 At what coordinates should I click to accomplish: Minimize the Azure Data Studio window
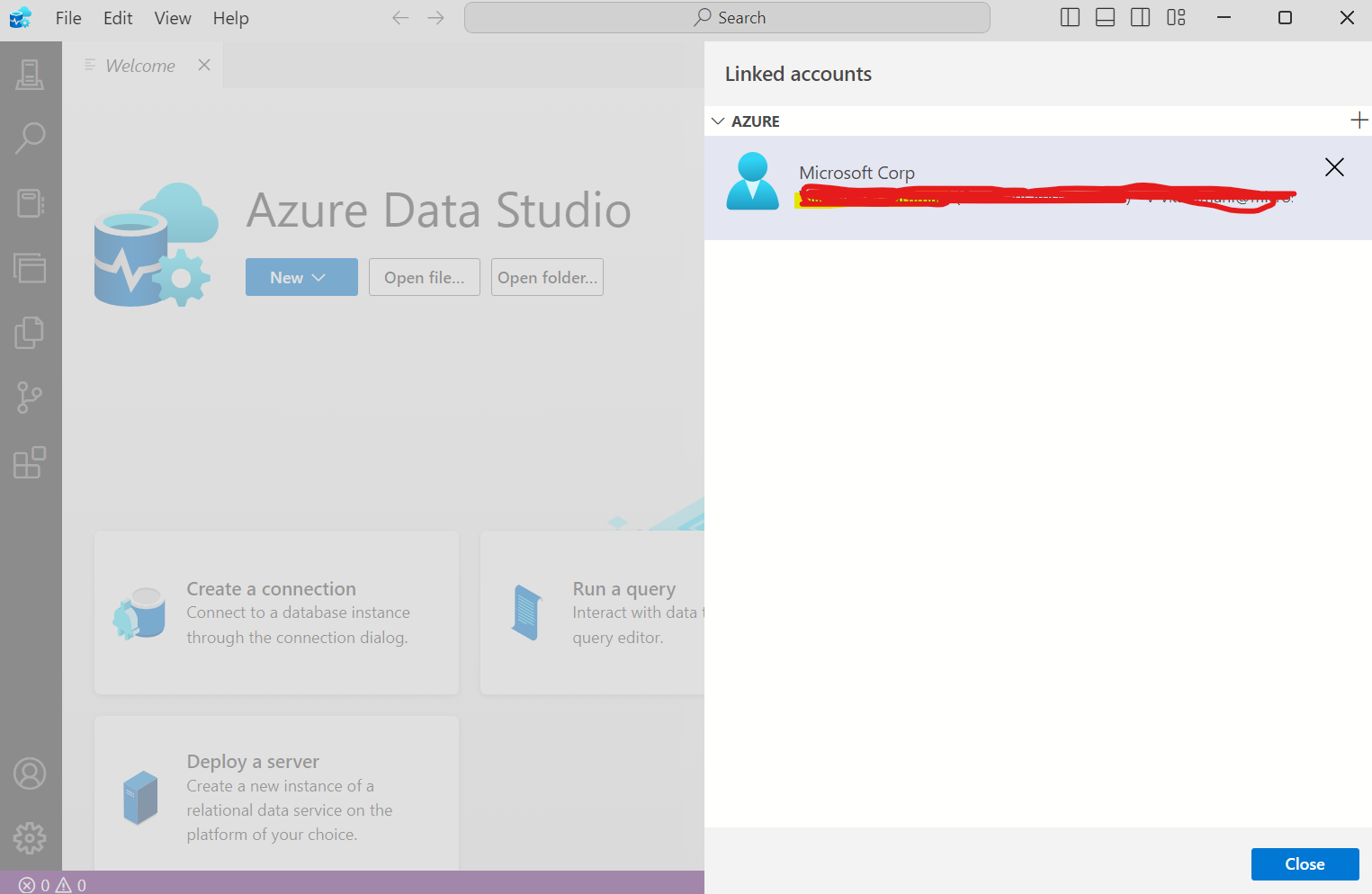(1224, 18)
